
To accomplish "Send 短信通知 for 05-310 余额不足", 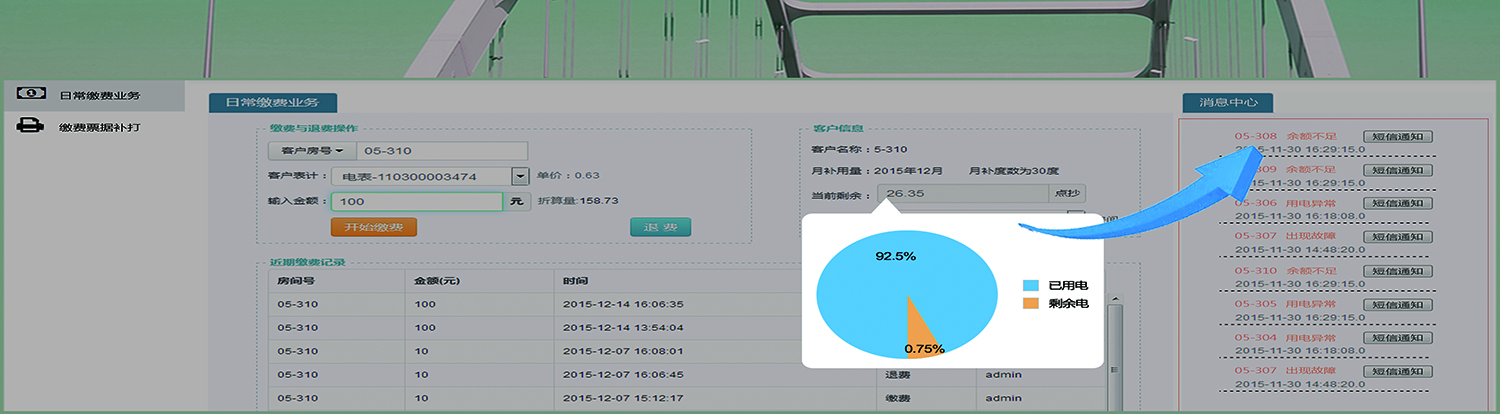I will point(1397,271).
